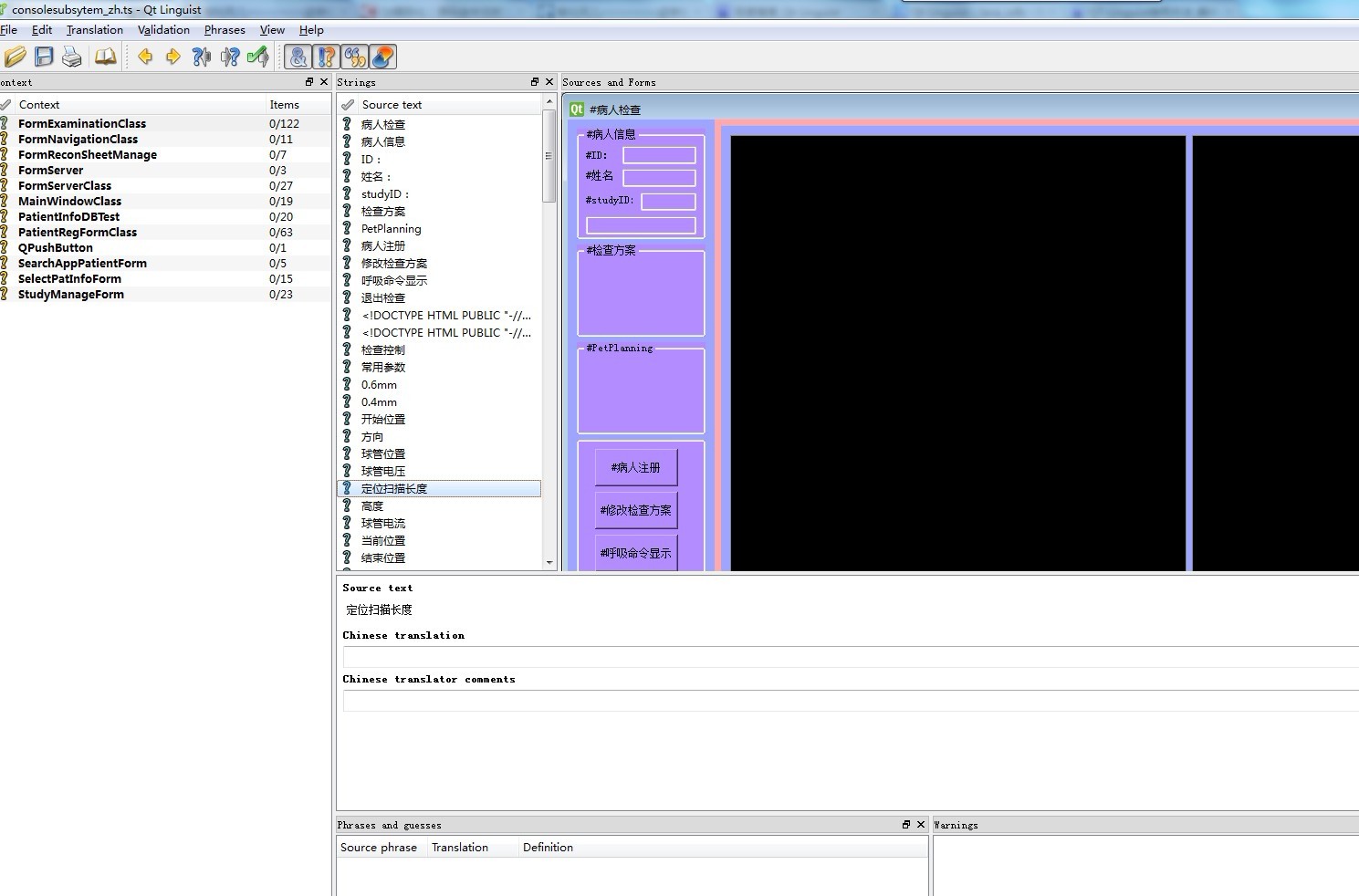Screen dimensions: 1359x896
Task: Click the Open file folder icon
Action: click(15, 57)
